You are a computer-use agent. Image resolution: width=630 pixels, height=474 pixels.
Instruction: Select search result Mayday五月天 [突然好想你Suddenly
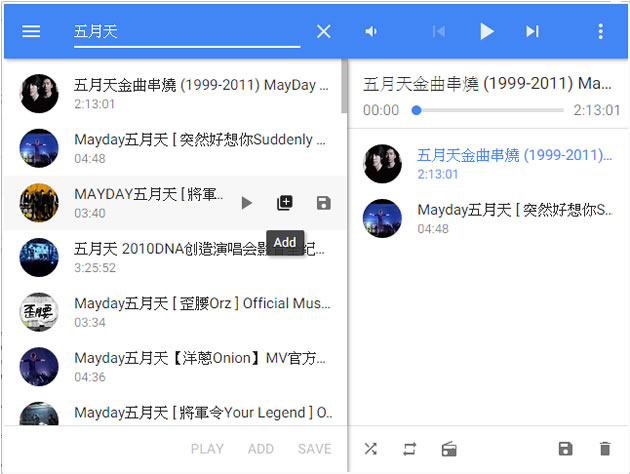coord(175,148)
